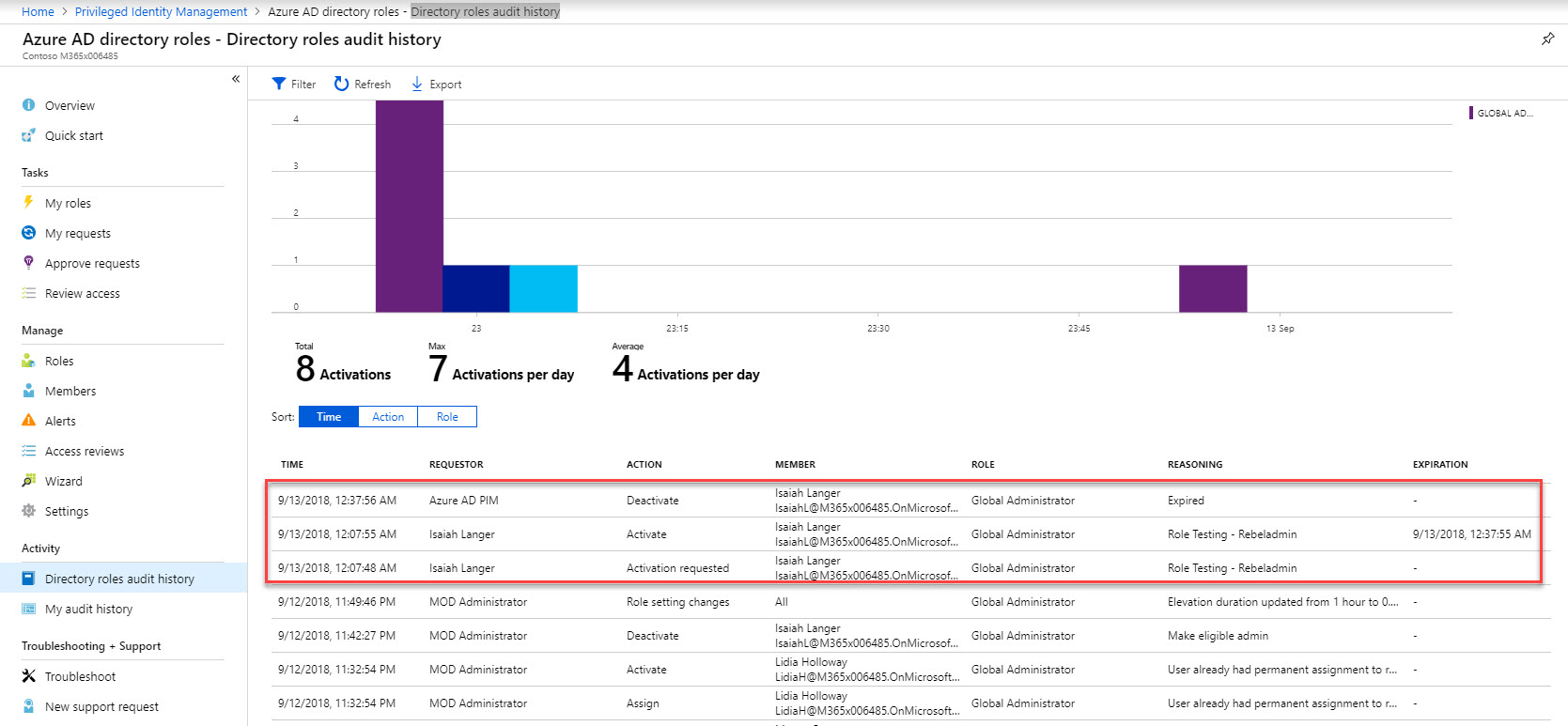Viewport: 1568px width, 726px height.
Task: Sort audit entries by Time
Action: point(329,417)
